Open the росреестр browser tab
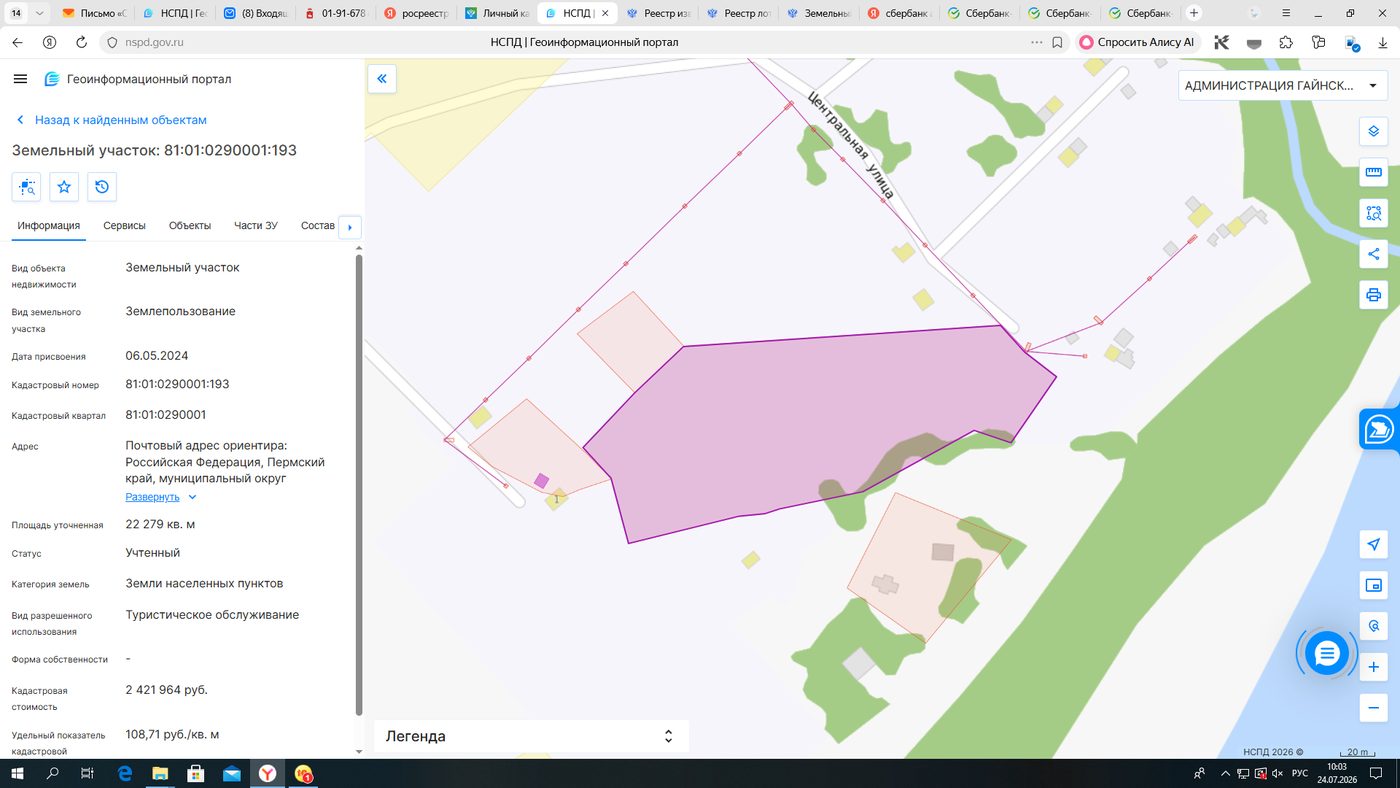Viewport: 1400px width, 788px height. click(417, 14)
